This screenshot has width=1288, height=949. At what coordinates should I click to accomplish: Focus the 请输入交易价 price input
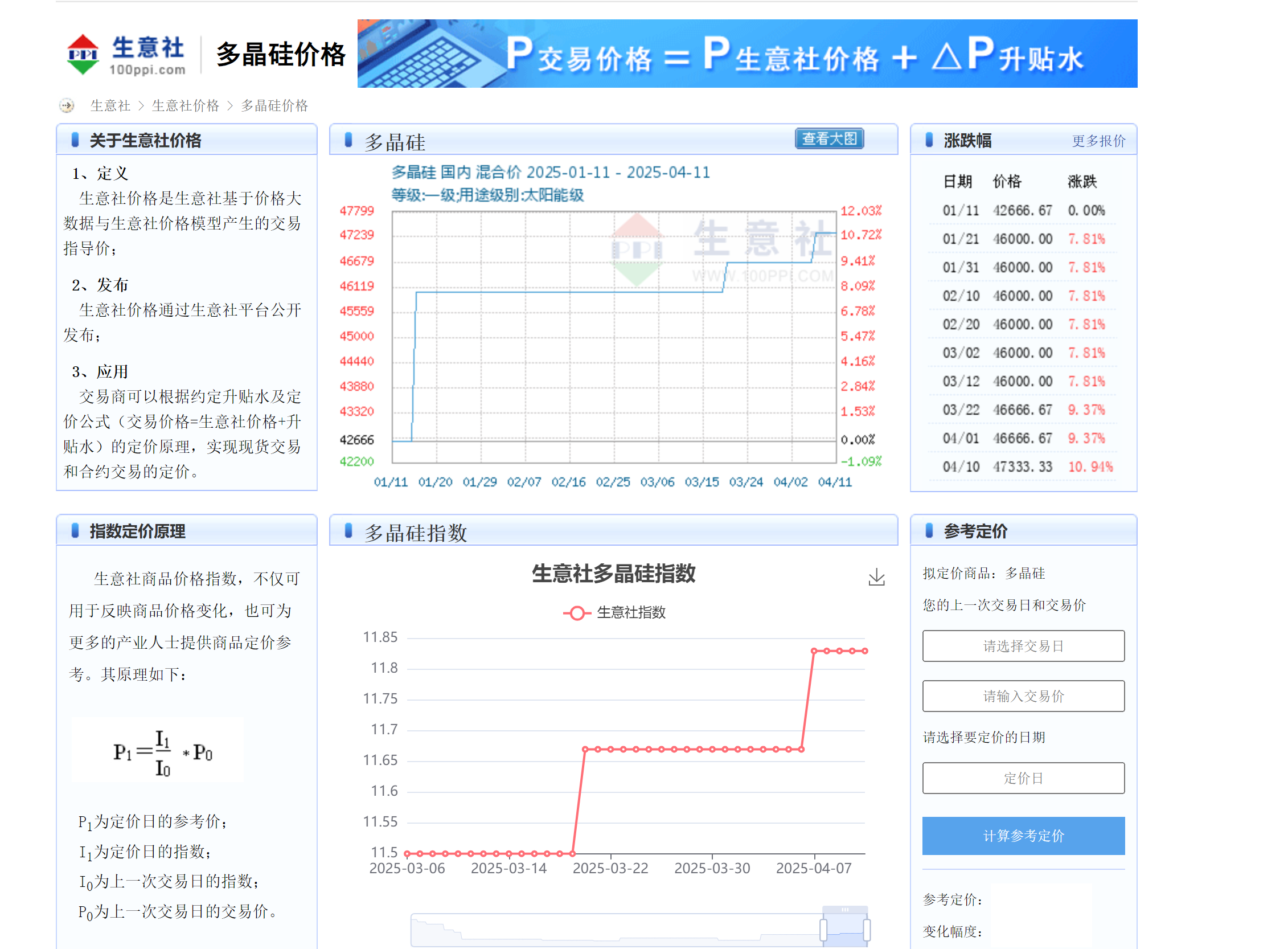coord(1023,696)
